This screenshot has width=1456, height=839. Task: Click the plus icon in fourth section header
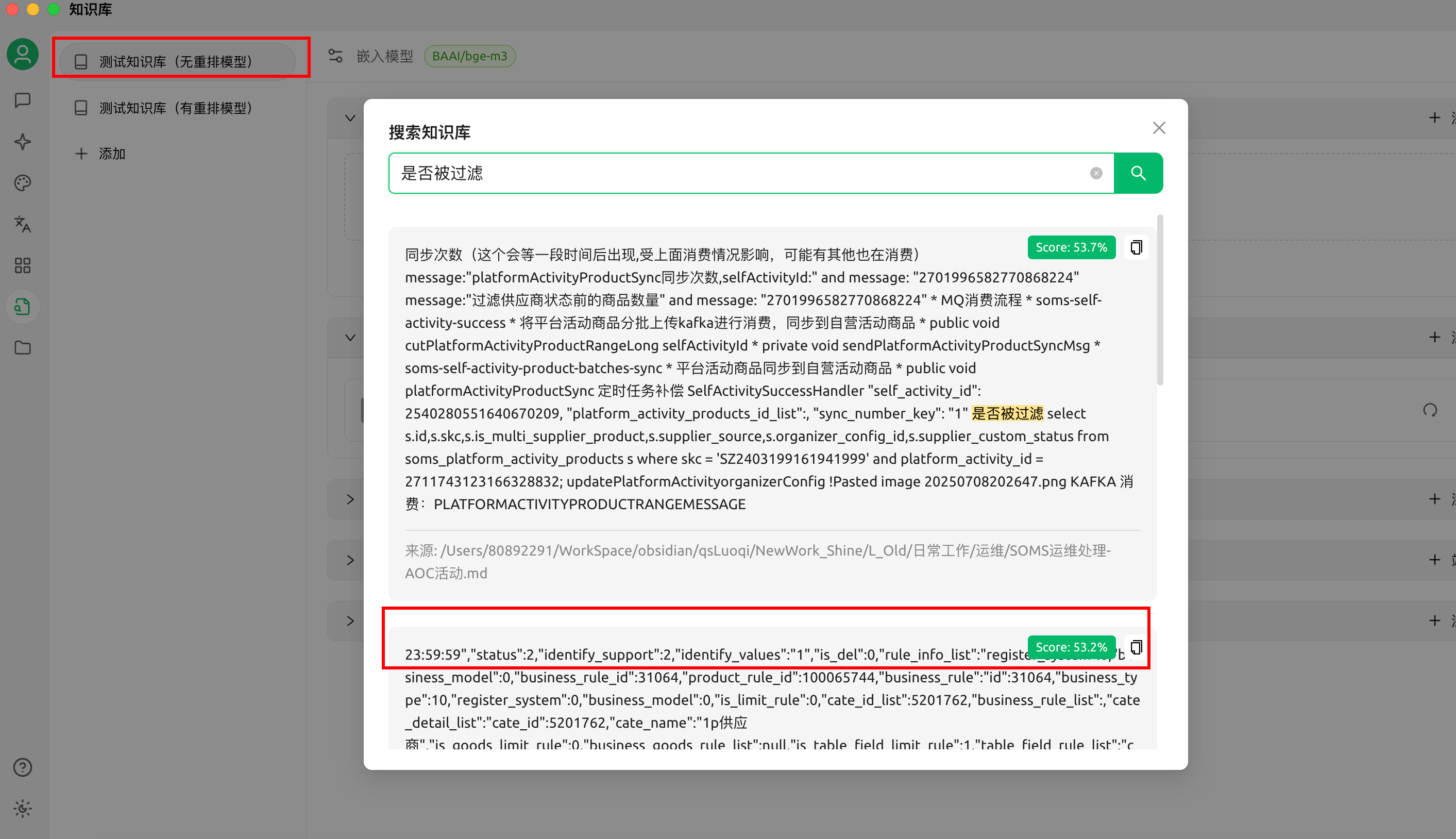1434,560
